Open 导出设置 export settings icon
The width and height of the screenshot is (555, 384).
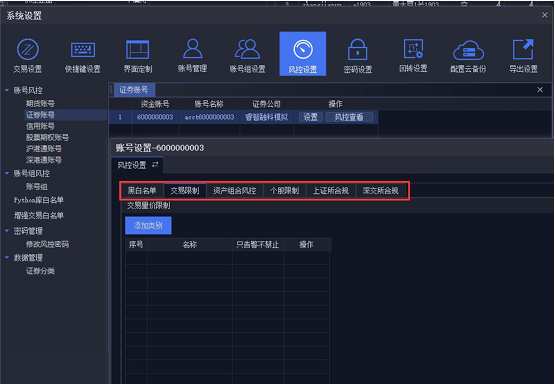[x=523, y=56]
